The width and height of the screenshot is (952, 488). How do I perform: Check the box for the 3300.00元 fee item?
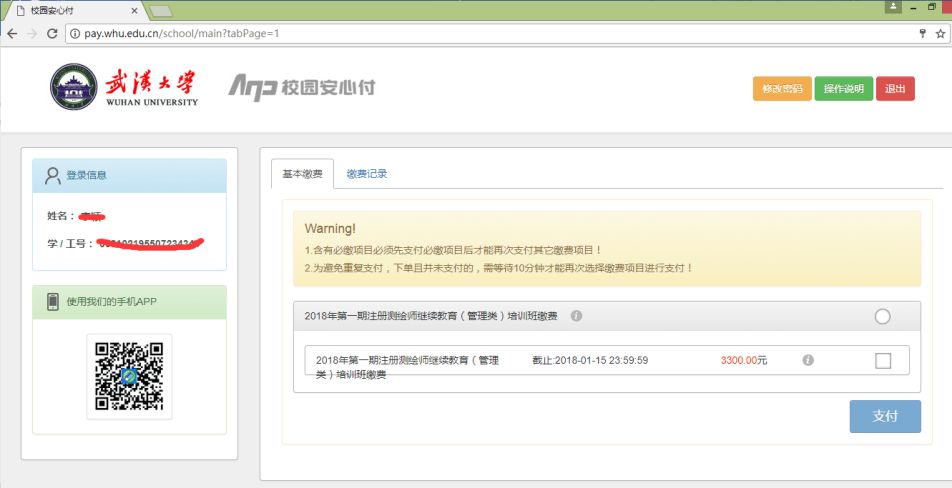pos(883,361)
